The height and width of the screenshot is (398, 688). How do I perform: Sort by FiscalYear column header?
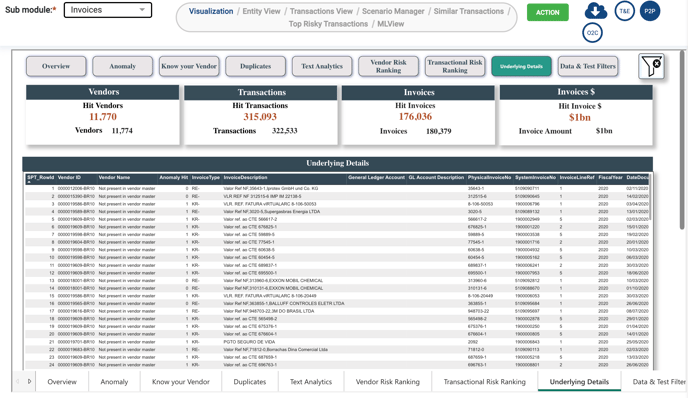(610, 178)
